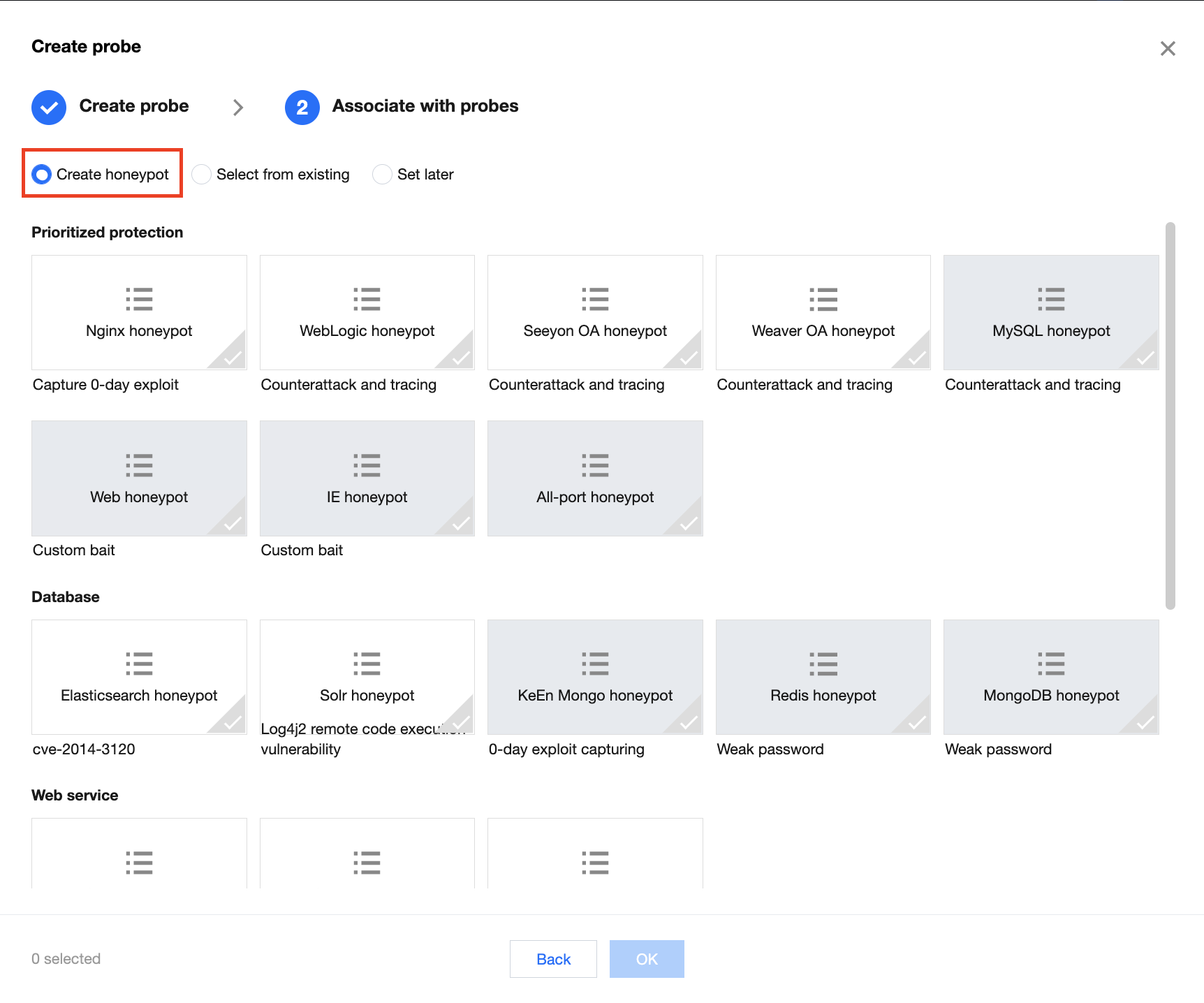Confirm with the OK button
This screenshot has height=1003, width=1204.
pyautogui.click(x=646, y=959)
